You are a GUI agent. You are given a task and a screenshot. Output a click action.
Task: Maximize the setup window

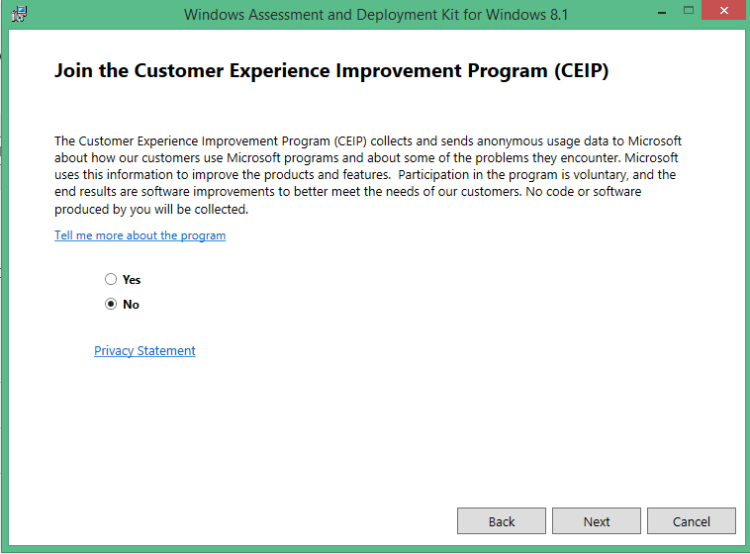(688, 12)
